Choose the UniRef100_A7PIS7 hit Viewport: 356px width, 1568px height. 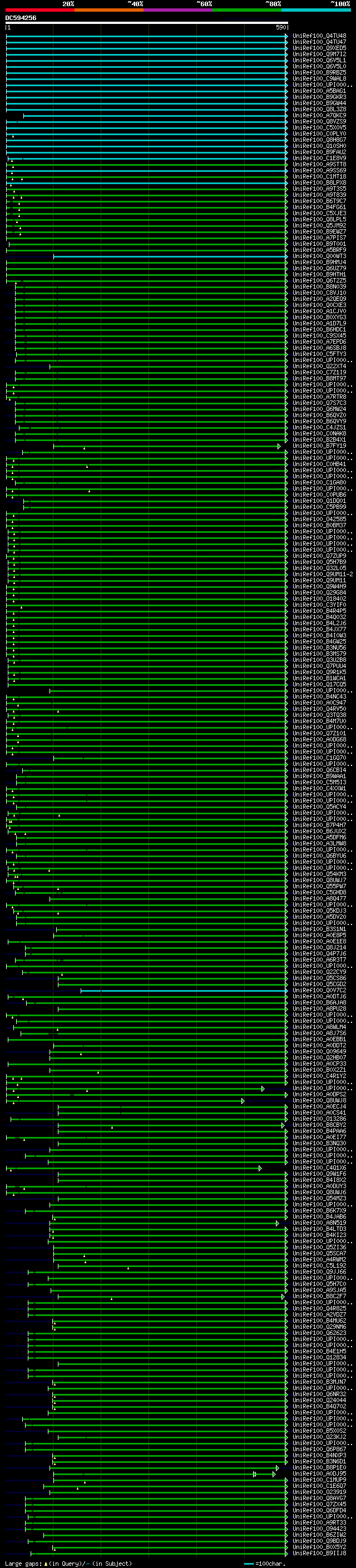(x=319, y=238)
